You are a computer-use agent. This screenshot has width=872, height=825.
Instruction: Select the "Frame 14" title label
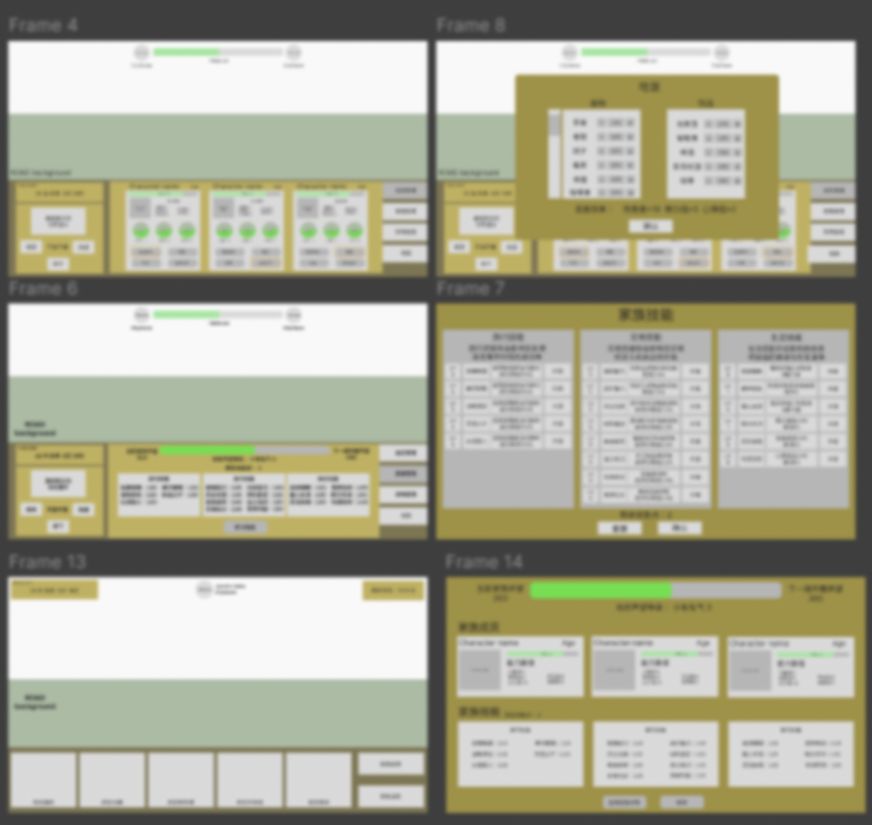click(484, 561)
